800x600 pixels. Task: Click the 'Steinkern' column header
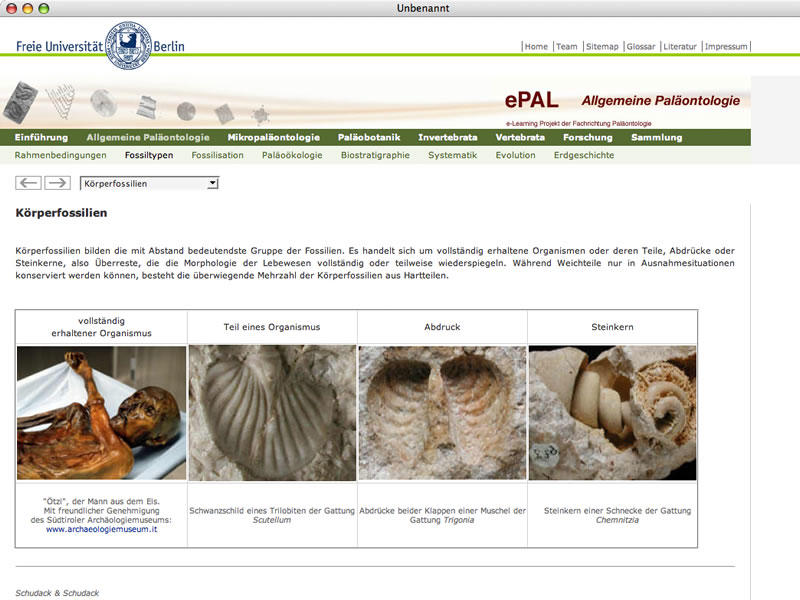point(612,327)
